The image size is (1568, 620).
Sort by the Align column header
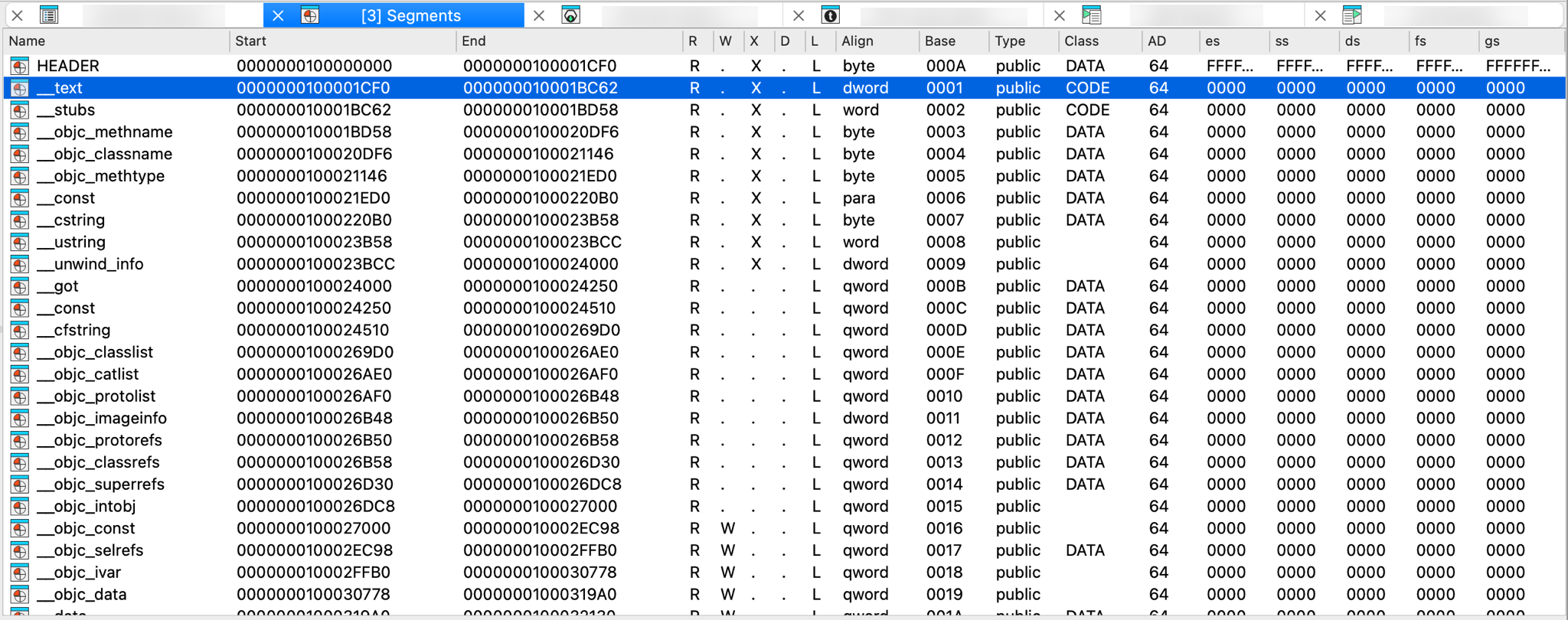coord(857,41)
